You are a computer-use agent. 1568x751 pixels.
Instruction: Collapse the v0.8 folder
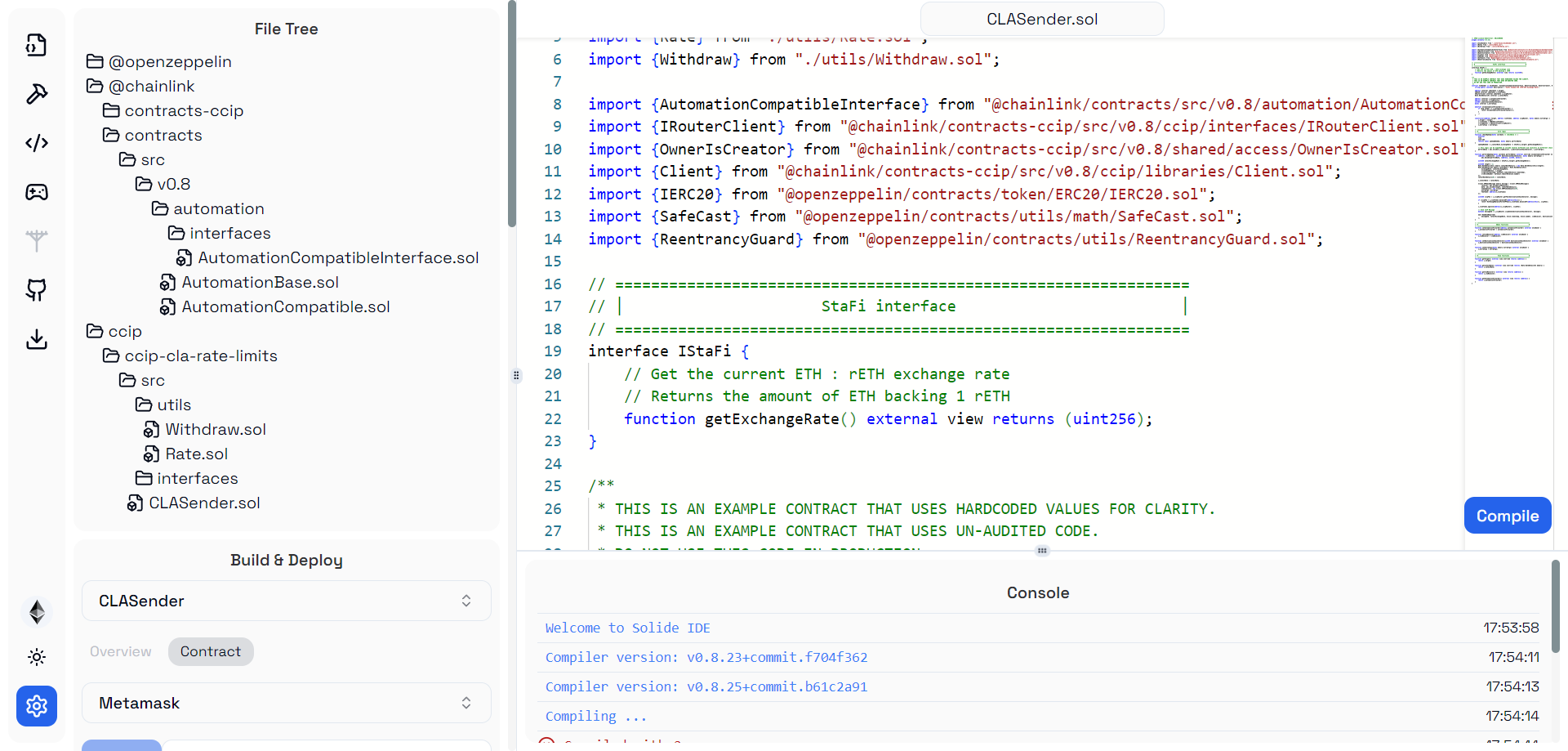[x=163, y=184]
